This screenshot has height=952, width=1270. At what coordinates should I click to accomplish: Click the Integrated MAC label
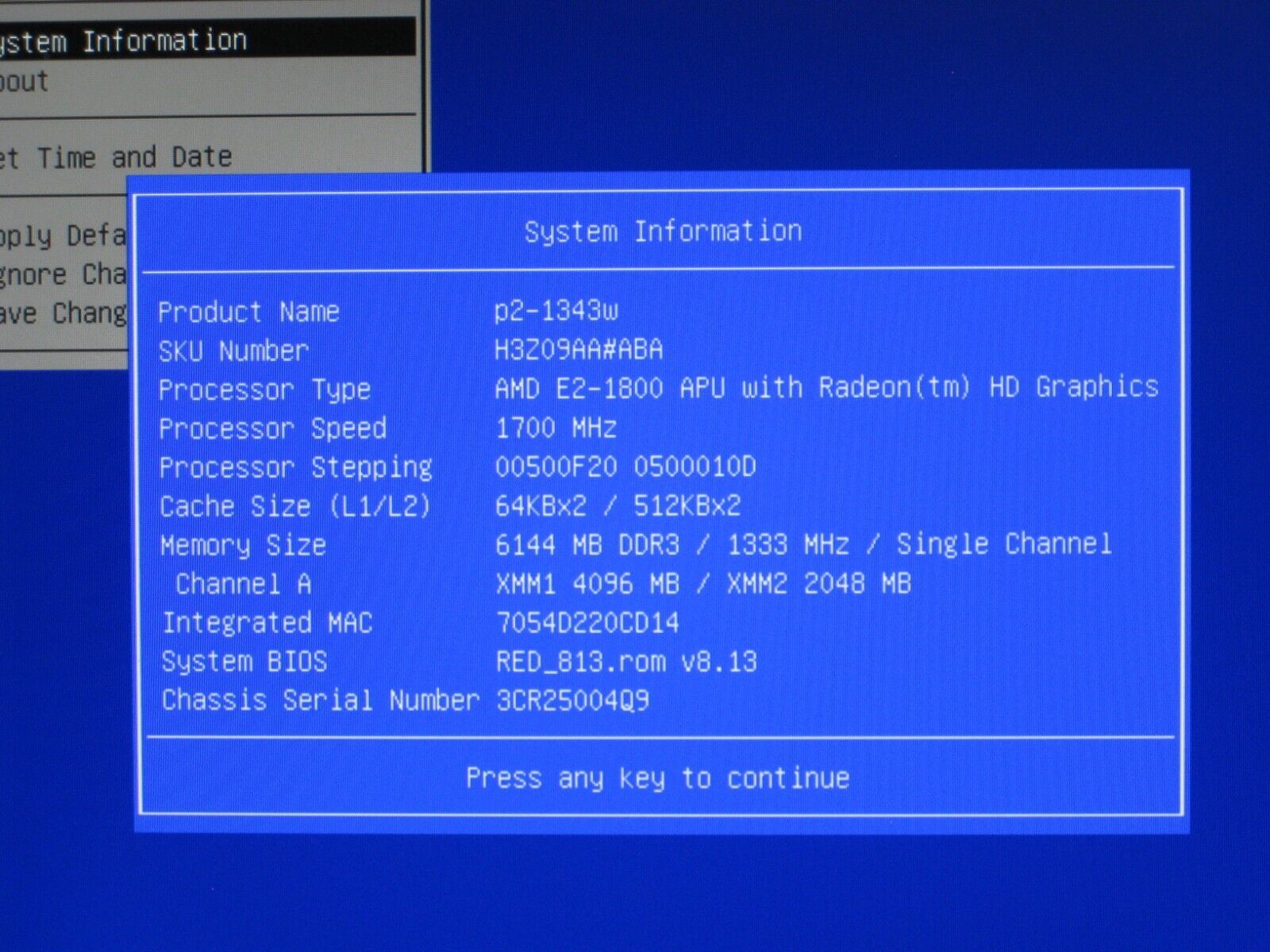pos(267,623)
